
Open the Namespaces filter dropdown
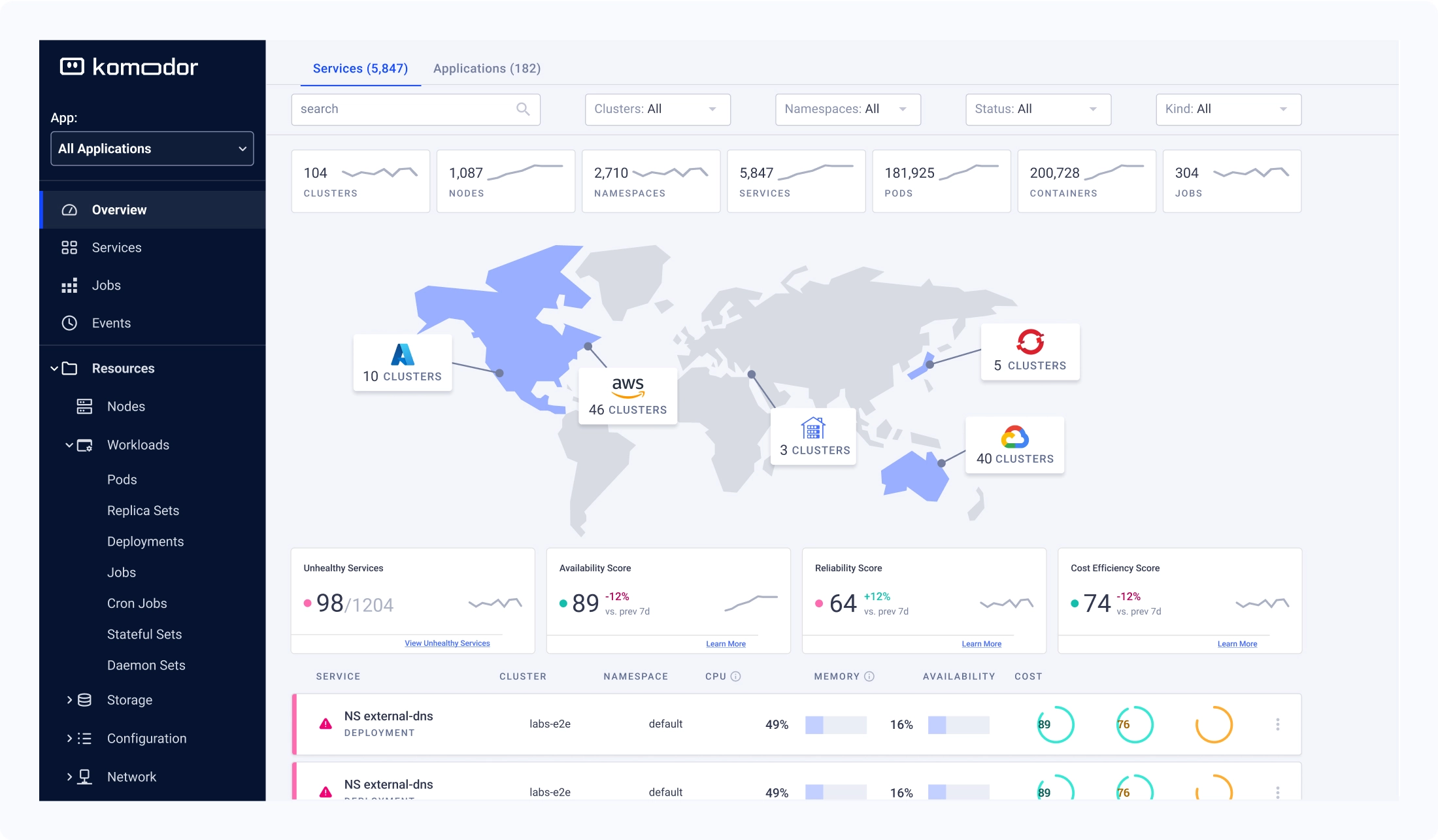pyautogui.click(x=848, y=109)
